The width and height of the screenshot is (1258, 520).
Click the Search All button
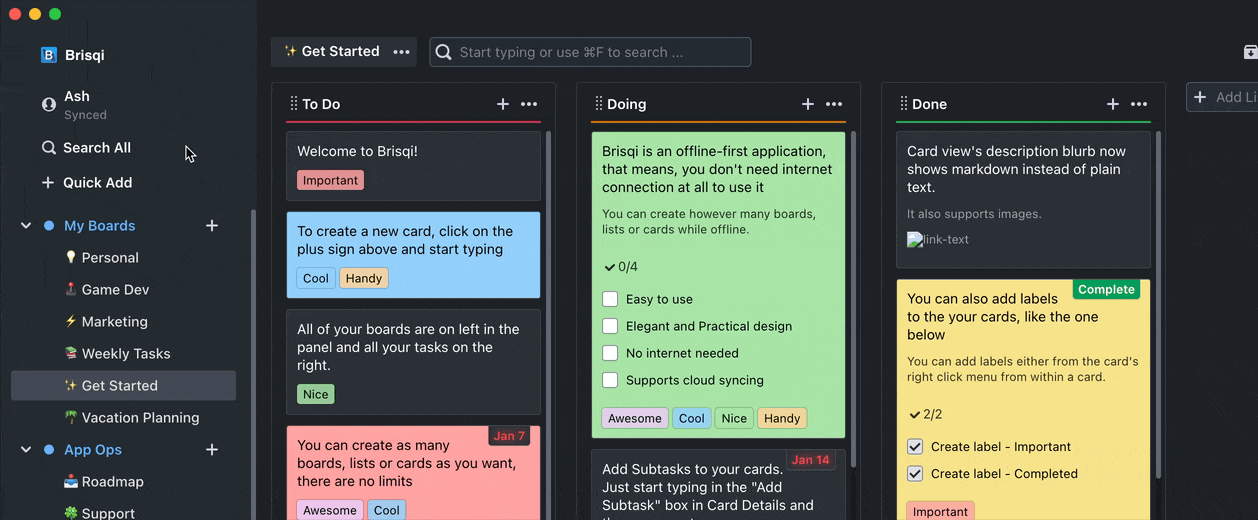click(x=86, y=147)
